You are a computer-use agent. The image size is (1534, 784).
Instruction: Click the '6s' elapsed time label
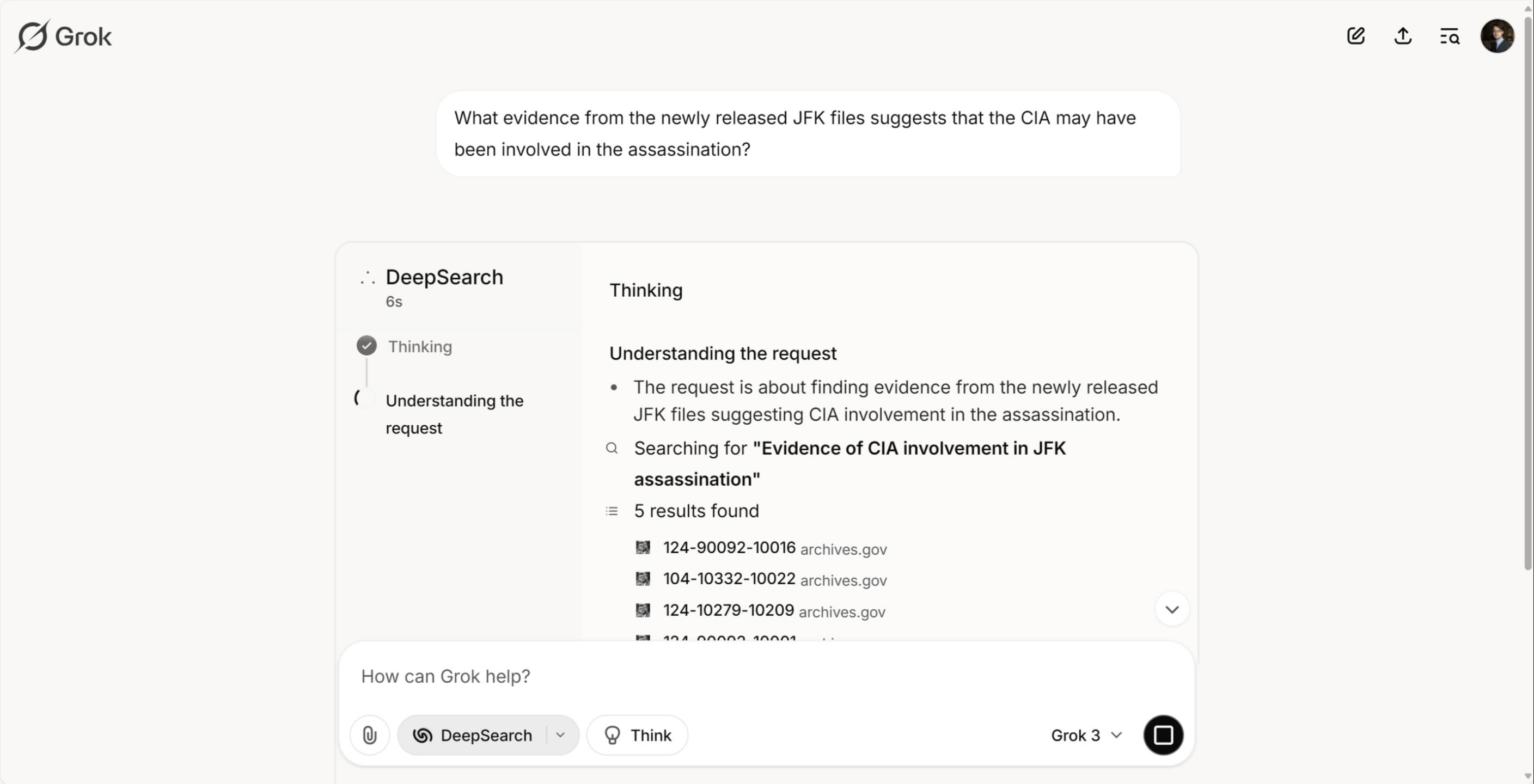[x=394, y=302]
